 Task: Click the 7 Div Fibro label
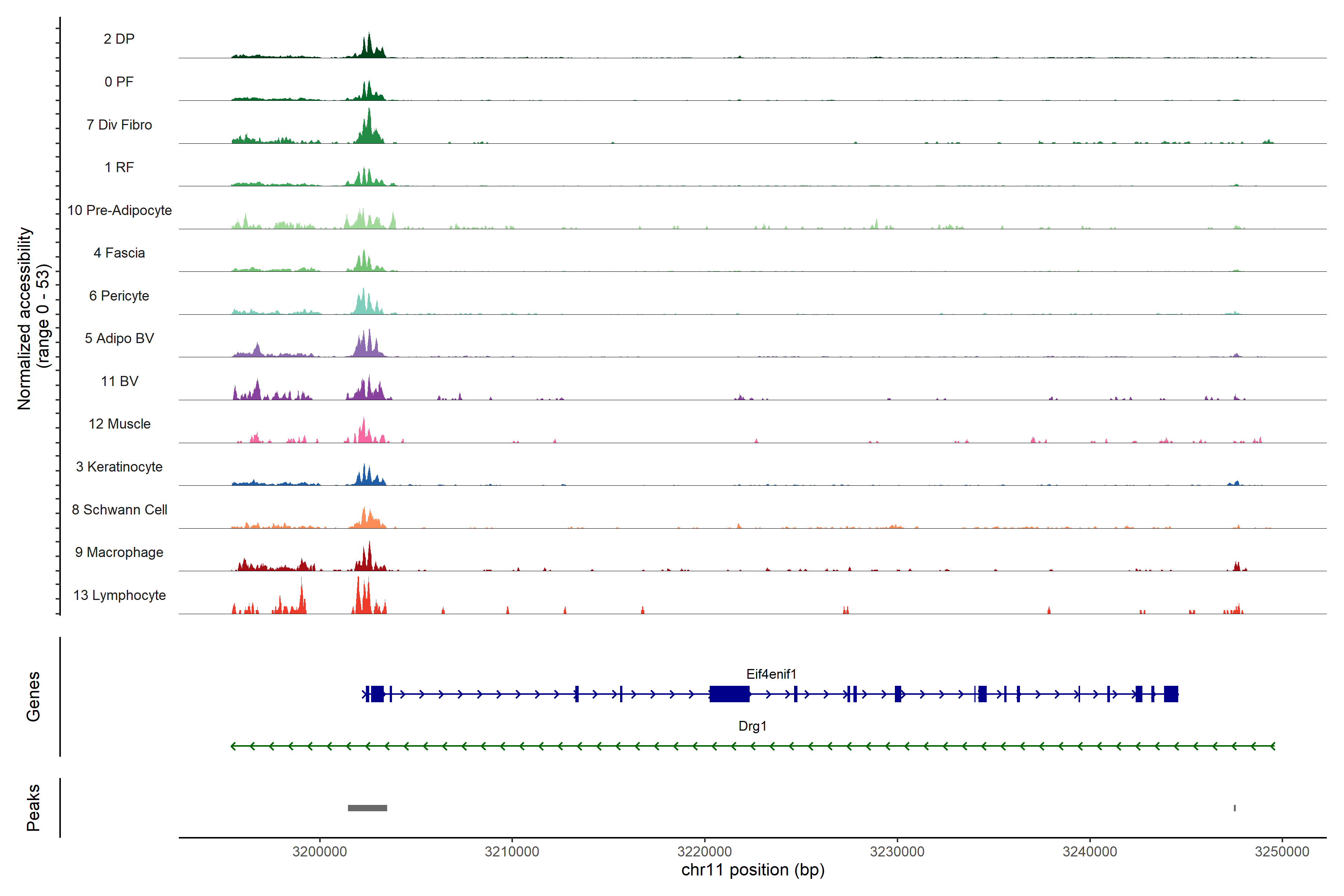click(119, 125)
